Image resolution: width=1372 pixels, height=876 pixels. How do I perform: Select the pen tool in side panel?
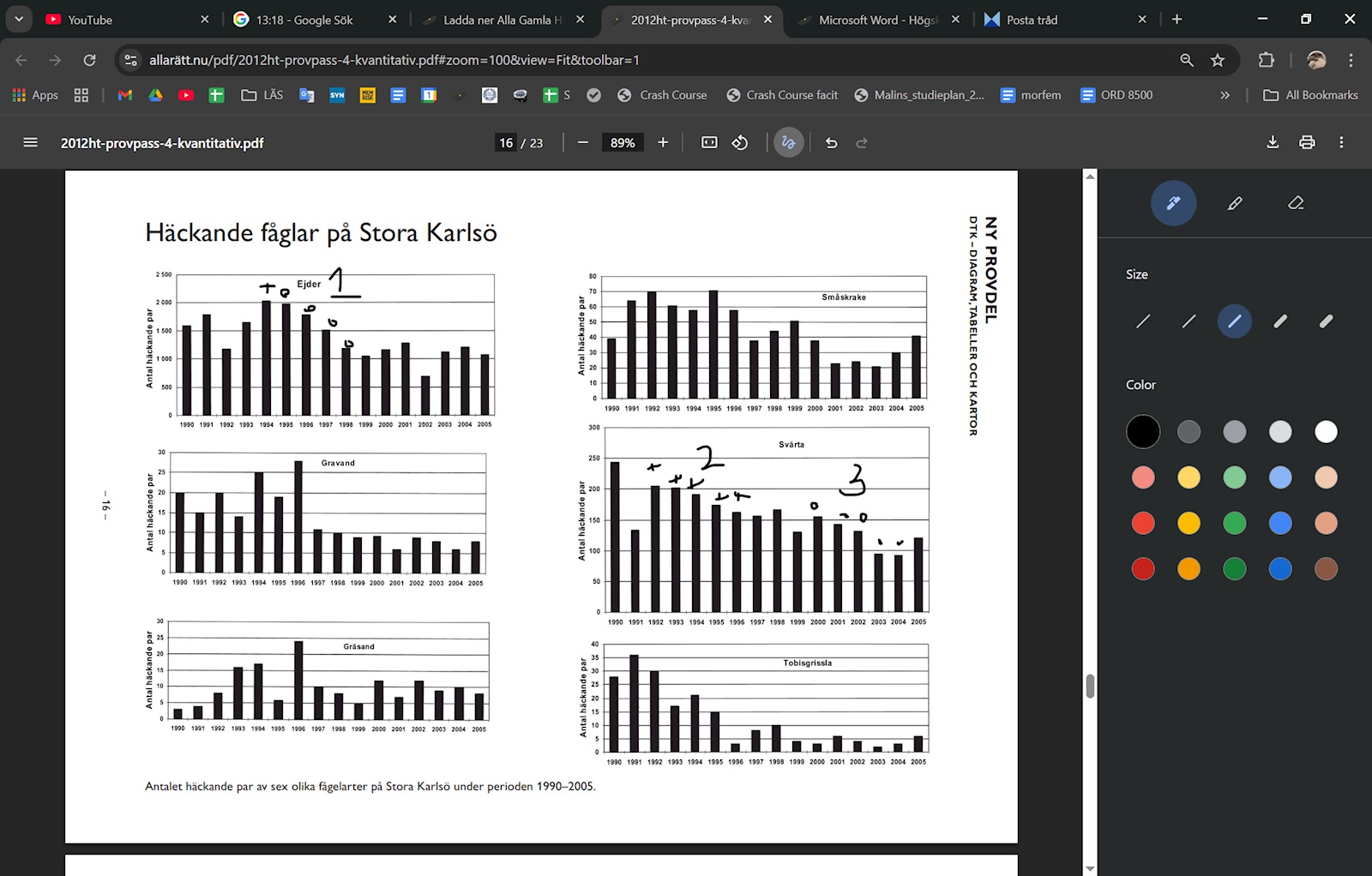pos(1173,203)
